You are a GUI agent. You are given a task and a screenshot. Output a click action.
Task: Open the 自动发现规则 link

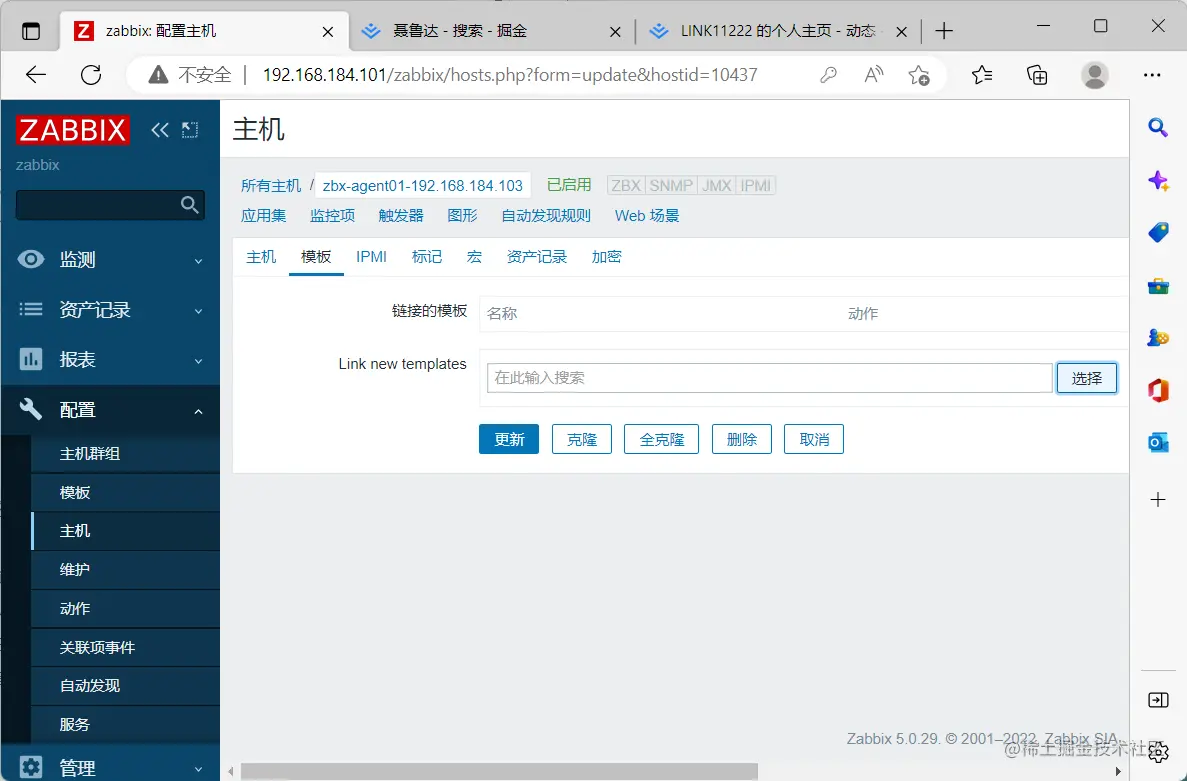(x=546, y=216)
